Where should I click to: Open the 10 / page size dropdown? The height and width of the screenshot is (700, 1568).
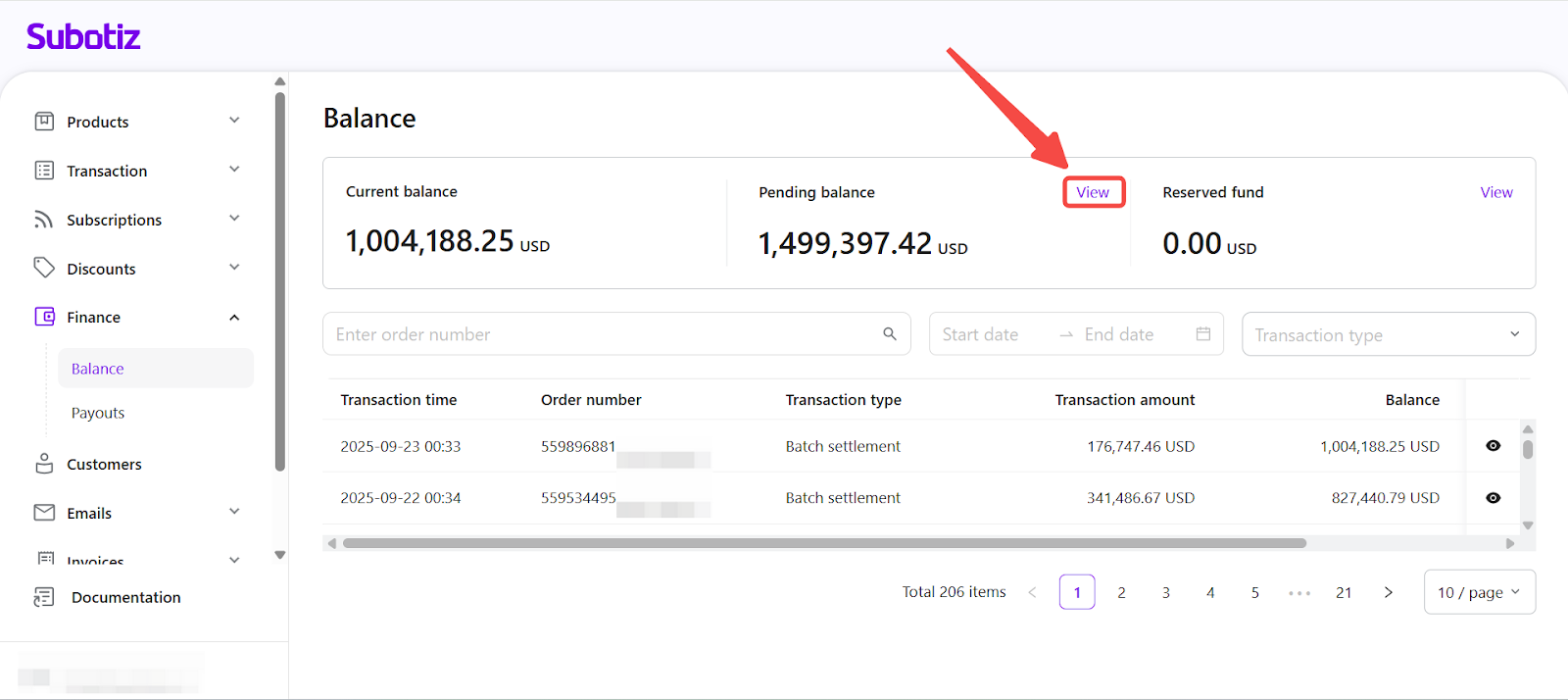1479,592
